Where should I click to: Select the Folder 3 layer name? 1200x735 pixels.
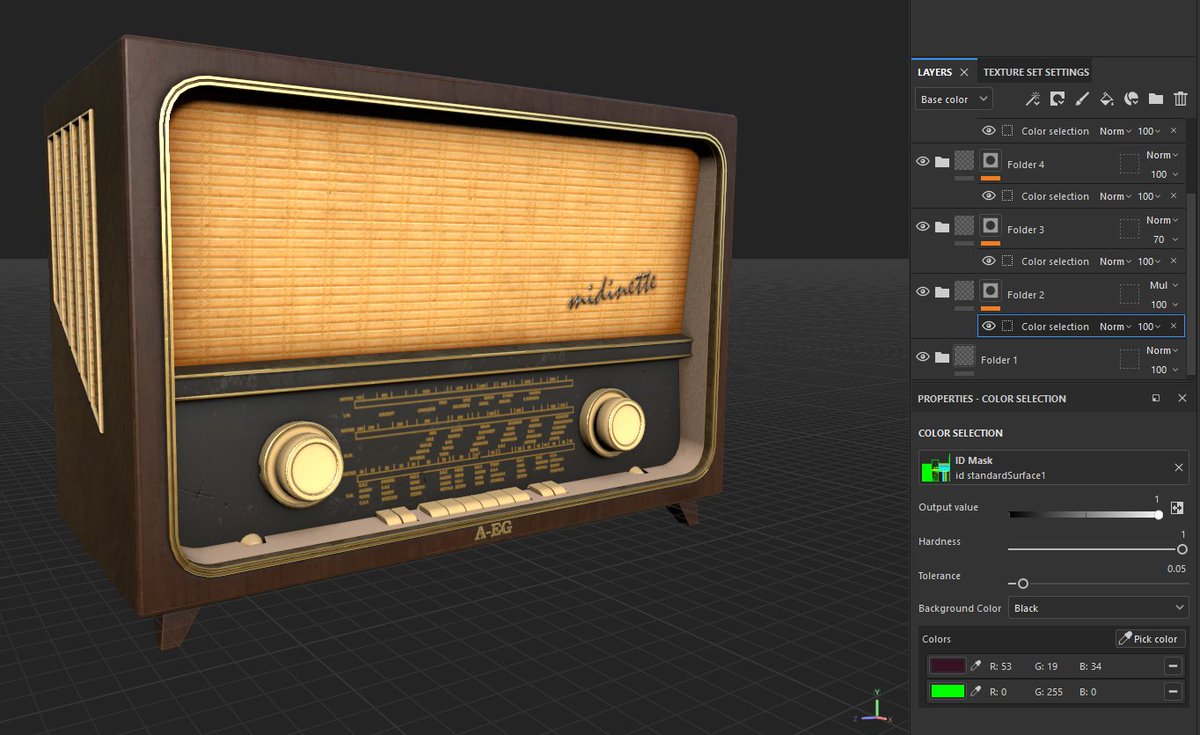(x=1025, y=230)
